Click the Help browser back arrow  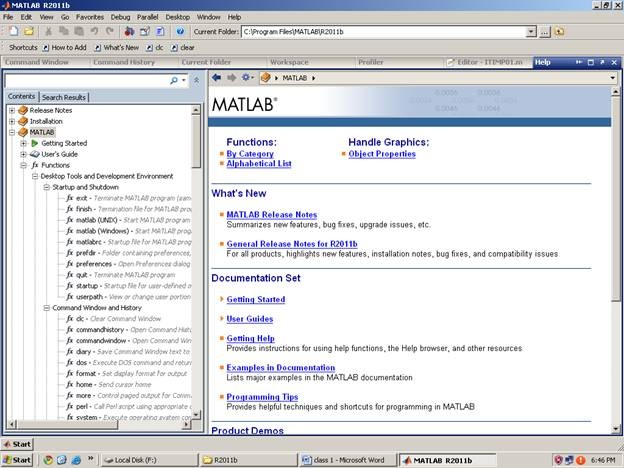(x=216, y=78)
